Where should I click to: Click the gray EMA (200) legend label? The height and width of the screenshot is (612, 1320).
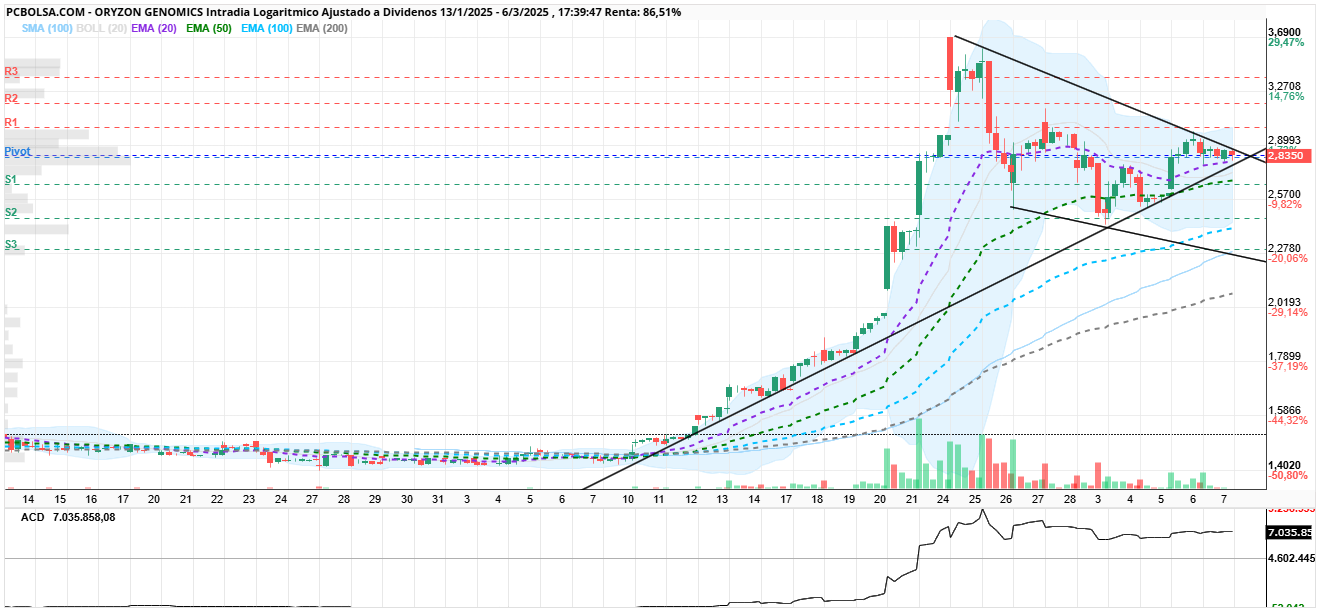[323, 29]
